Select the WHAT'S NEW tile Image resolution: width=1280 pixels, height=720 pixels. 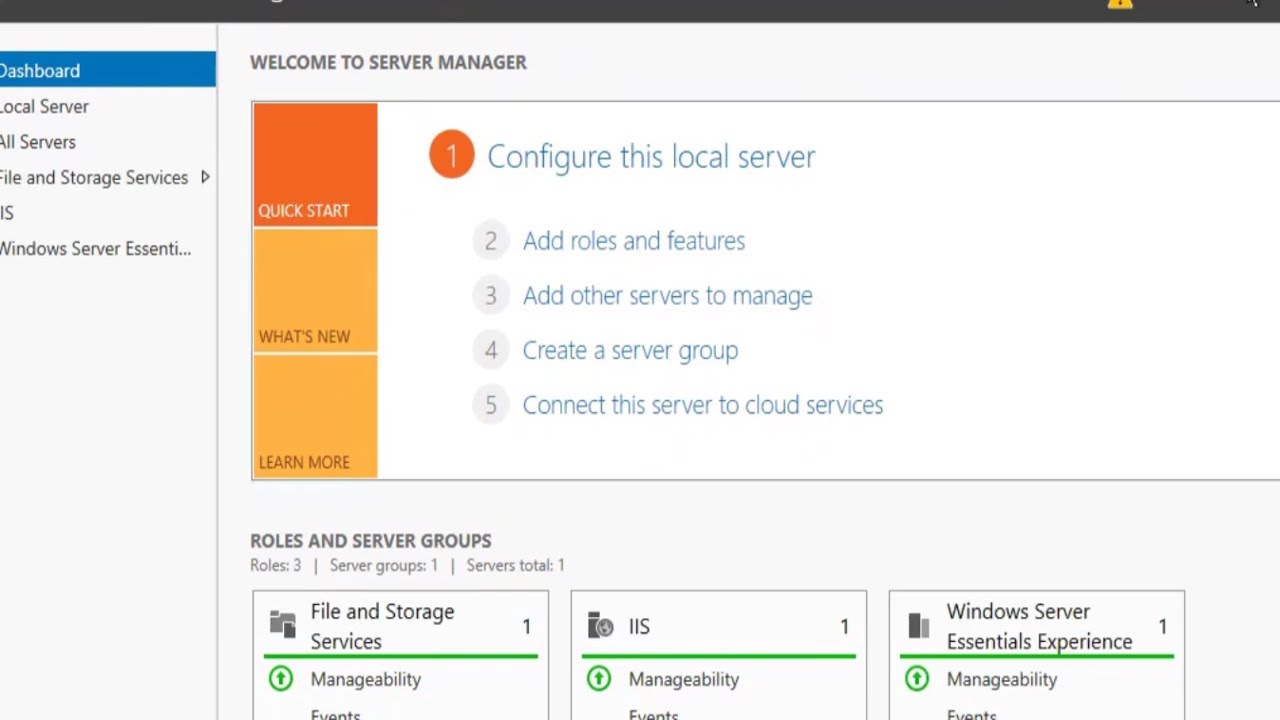click(x=315, y=291)
